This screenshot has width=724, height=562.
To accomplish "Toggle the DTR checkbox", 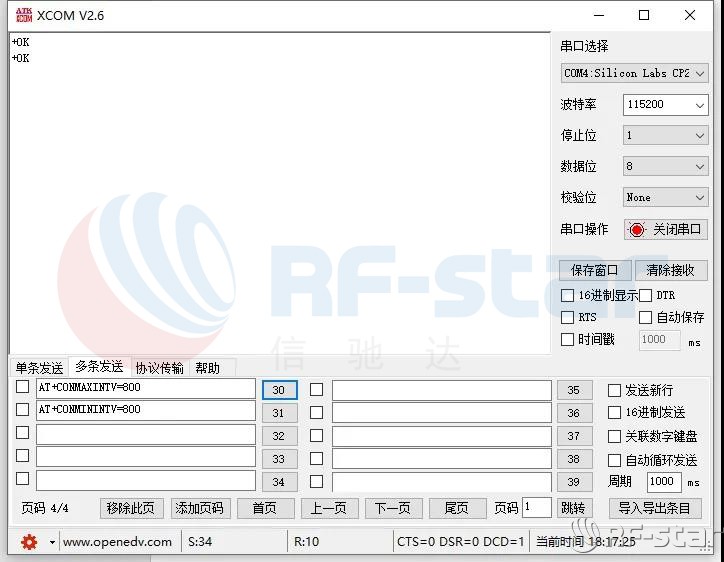I will pyautogui.click(x=645, y=296).
